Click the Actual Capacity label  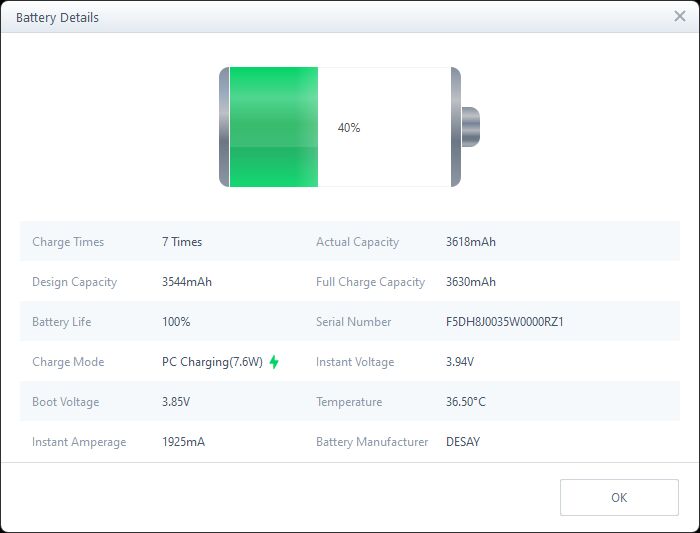(x=357, y=242)
